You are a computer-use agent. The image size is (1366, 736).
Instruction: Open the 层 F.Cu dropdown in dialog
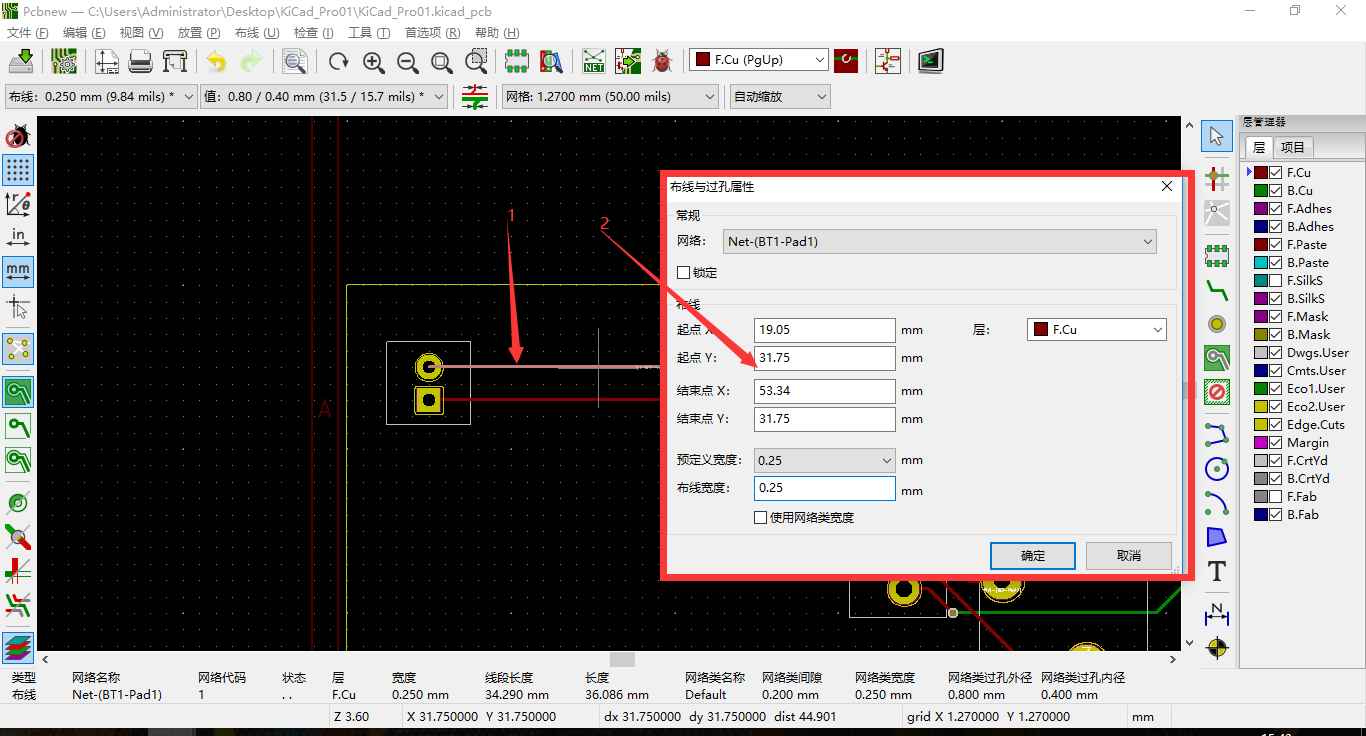click(x=1097, y=329)
